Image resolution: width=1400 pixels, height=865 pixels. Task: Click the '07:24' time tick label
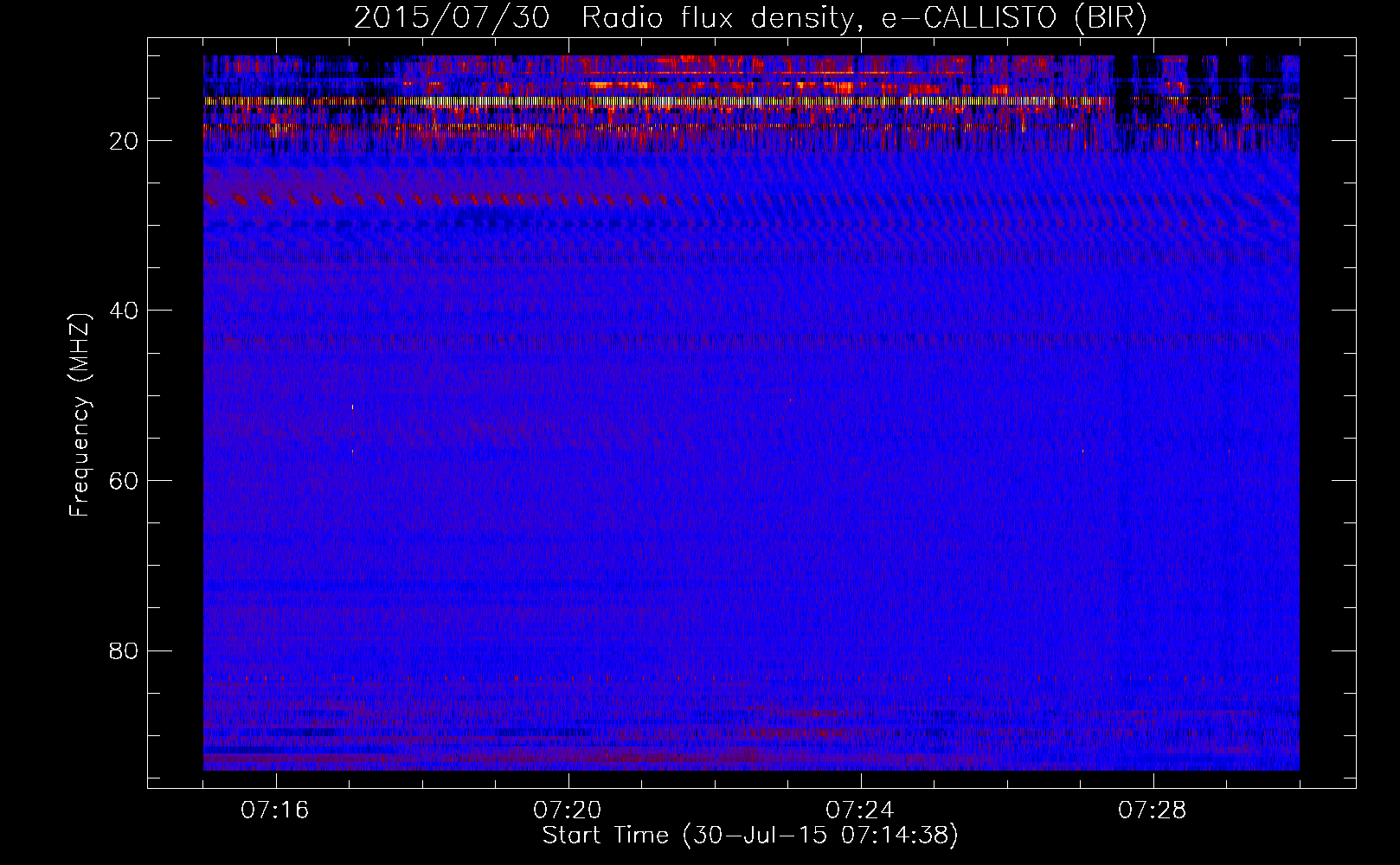(x=860, y=811)
